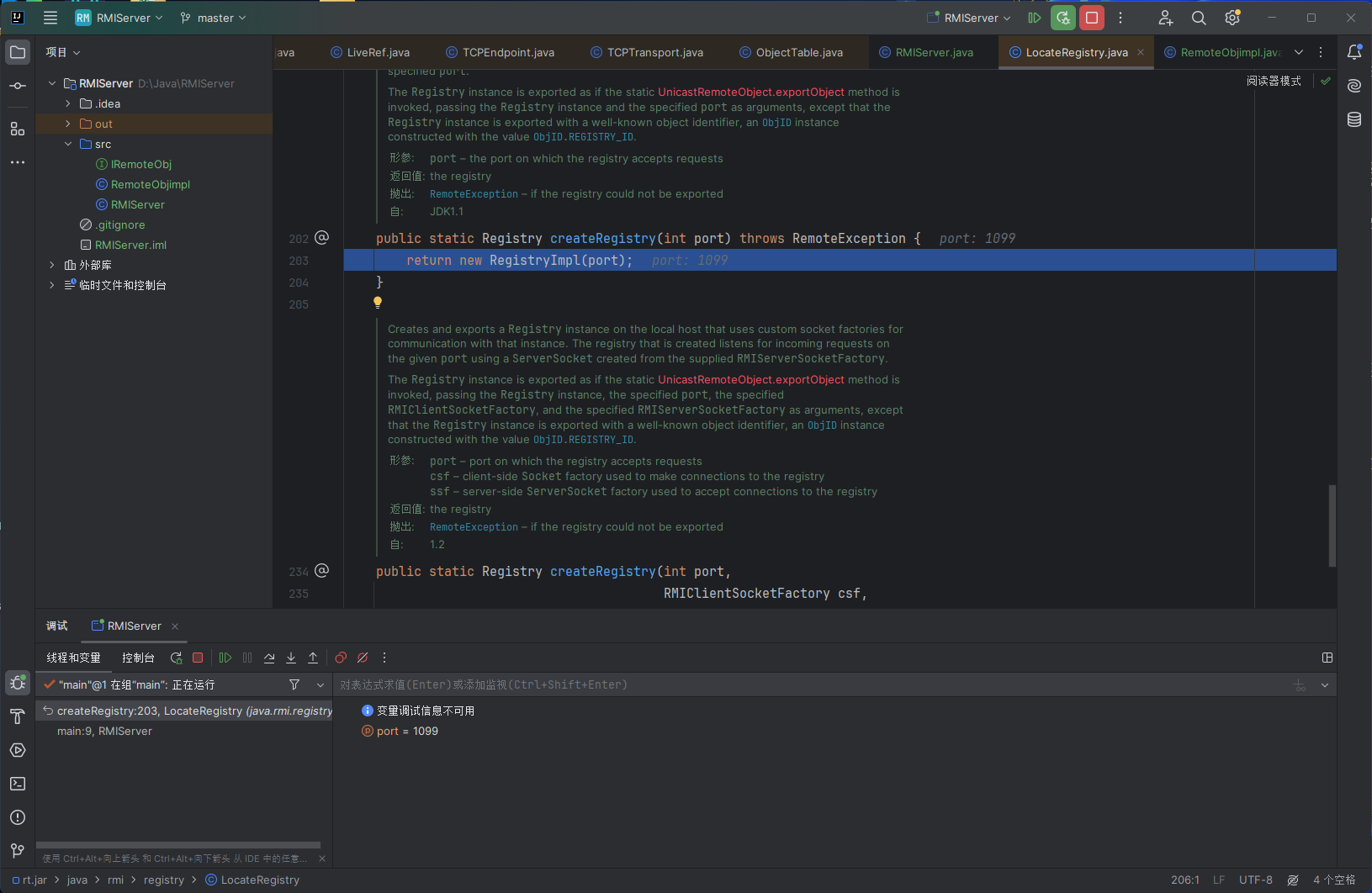View breakpoints in debug toolbar
Screen dimensions: 1372x893
[x=341, y=658]
